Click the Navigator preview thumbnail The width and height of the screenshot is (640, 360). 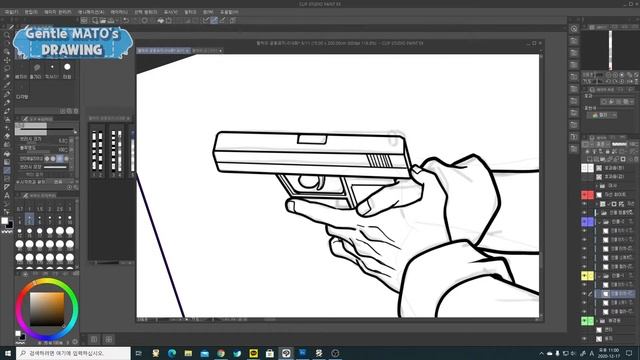pyautogui.click(x=610, y=50)
